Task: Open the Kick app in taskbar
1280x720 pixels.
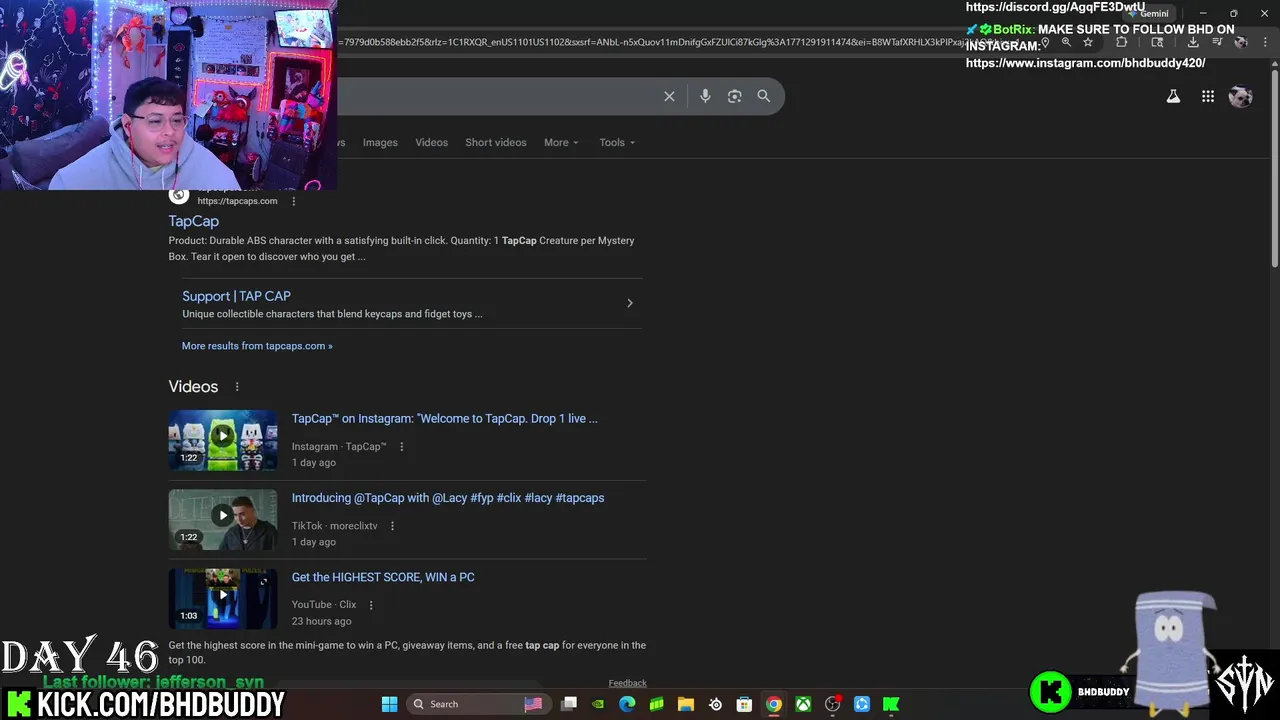Action: pos(891,704)
